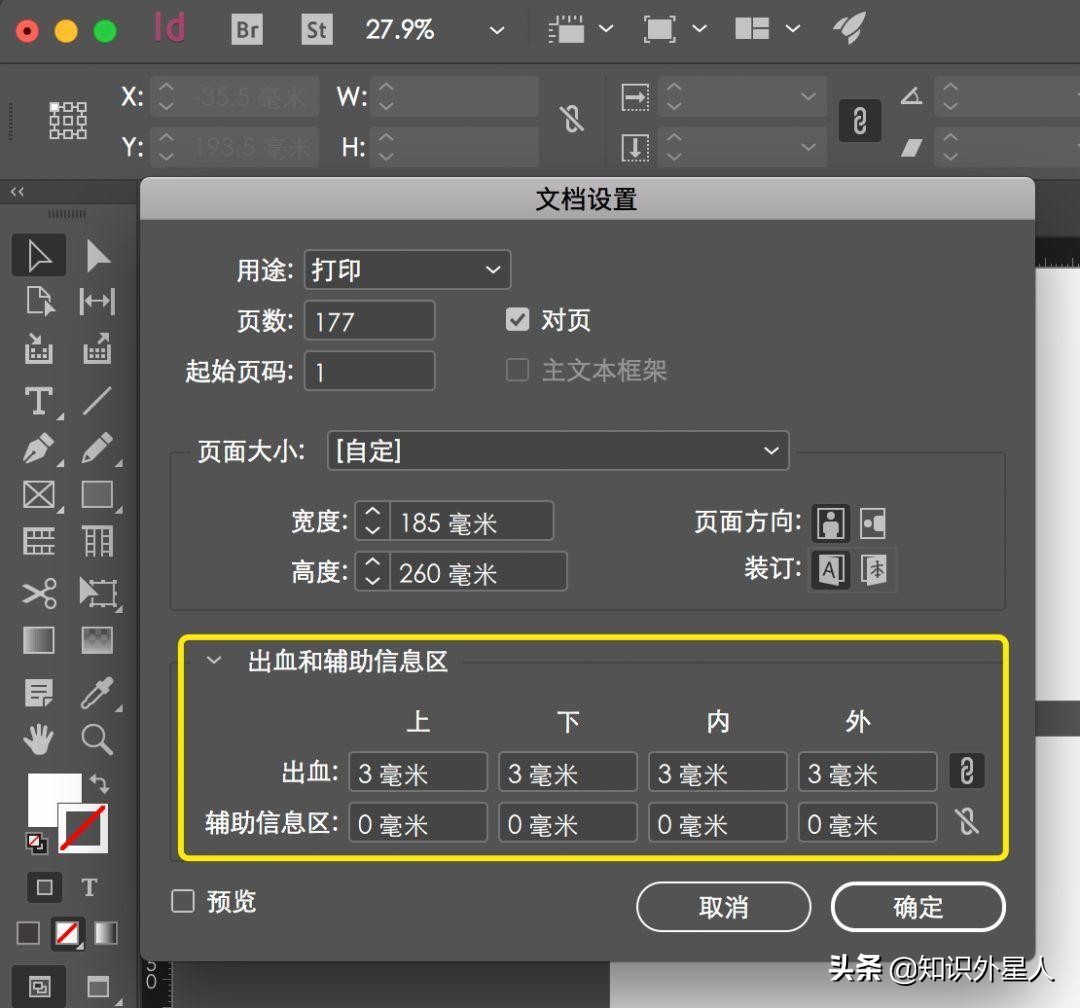1080x1008 pixels.
Task: Click the 页数 input field
Action: click(x=369, y=320)
